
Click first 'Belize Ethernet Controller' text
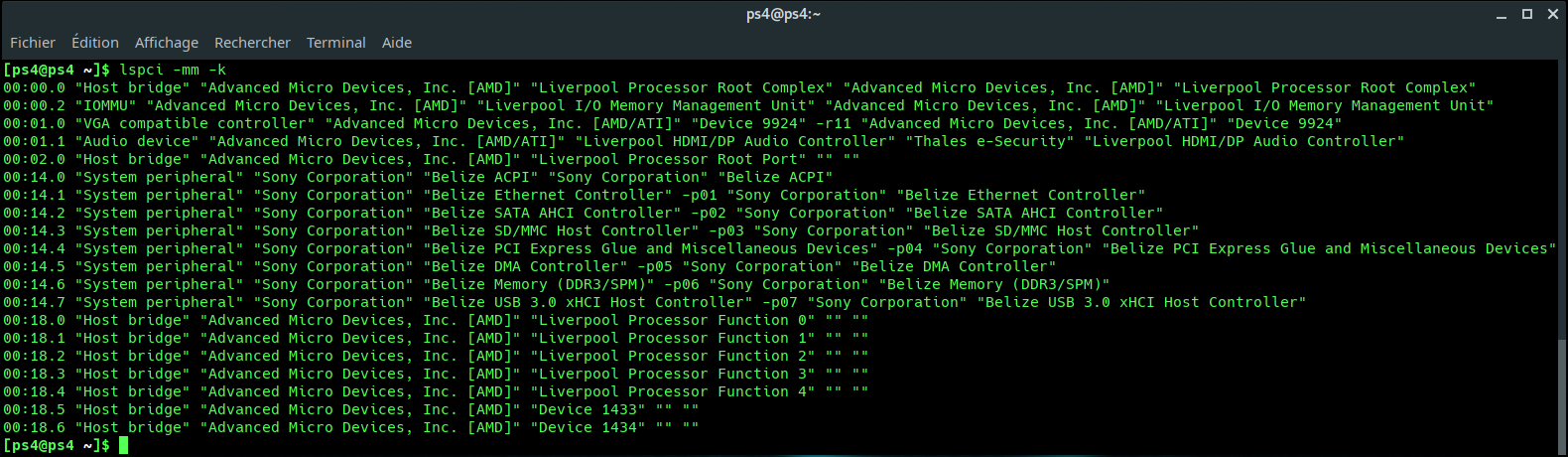click(x=552, y=195)
